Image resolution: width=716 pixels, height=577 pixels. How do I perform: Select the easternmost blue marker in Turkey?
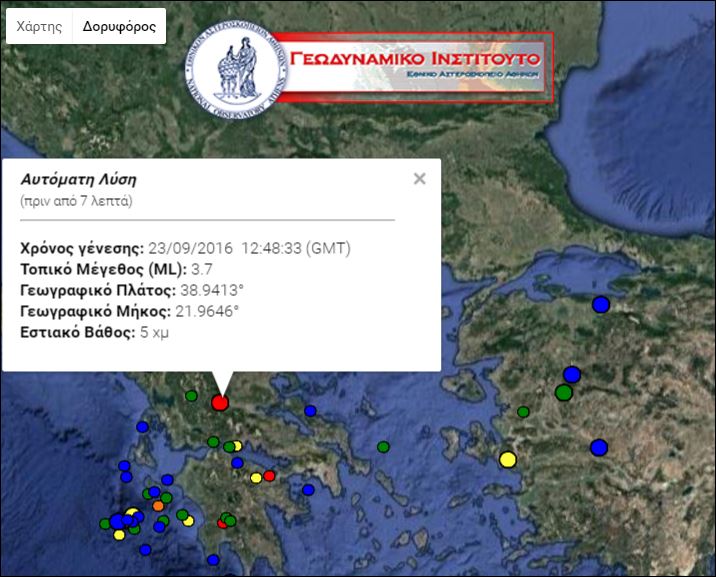(599, 448)
